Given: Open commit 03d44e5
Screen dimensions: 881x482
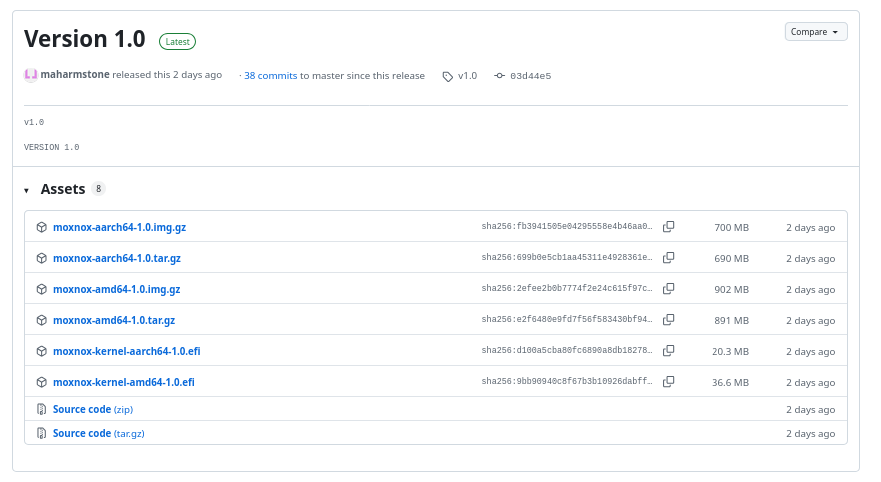Looking at the screenshot, I should pos(530,76).
